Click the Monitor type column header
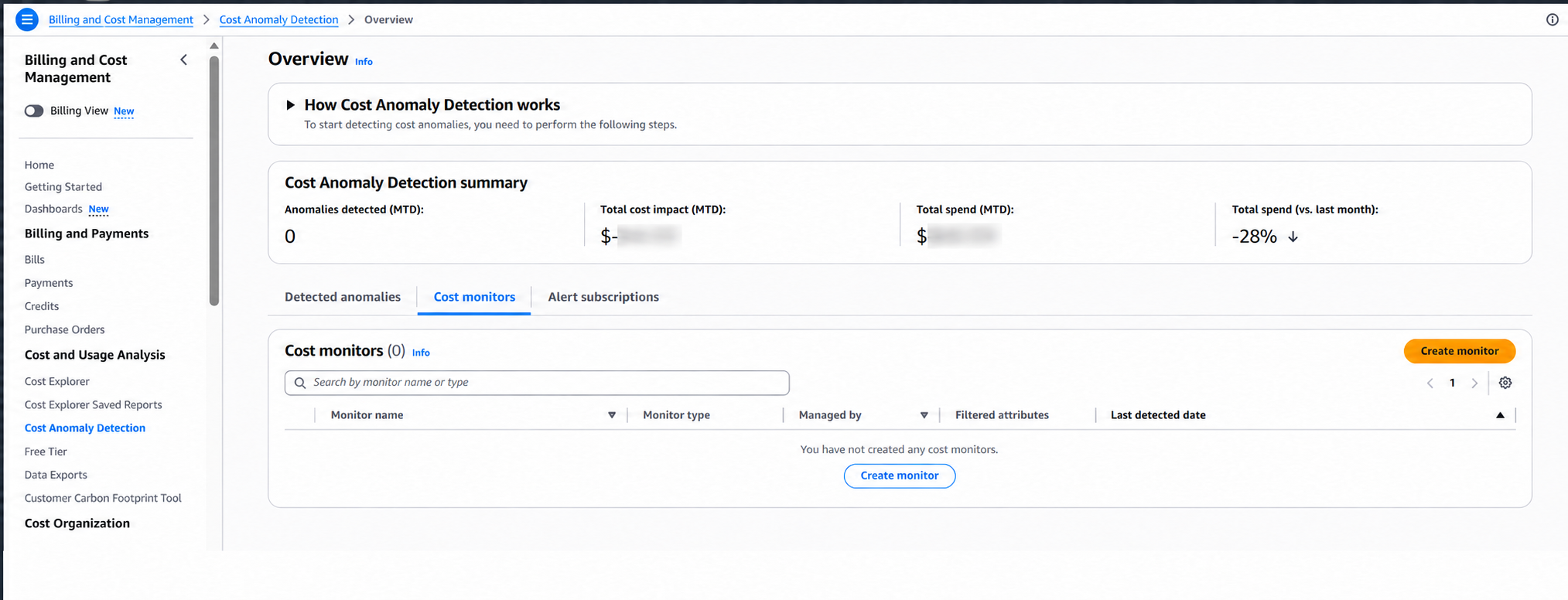This screenshot has width=1568, height=600. point(676,415)
